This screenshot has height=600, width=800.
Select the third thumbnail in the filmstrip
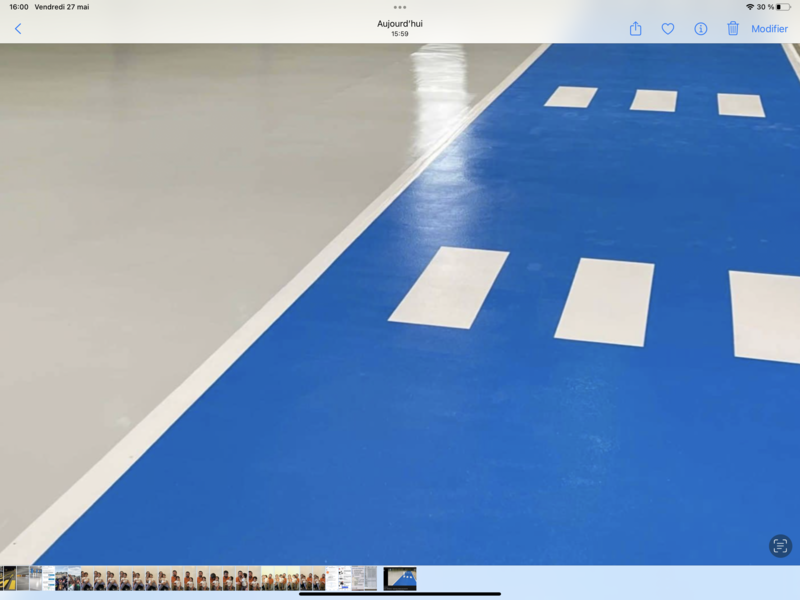click(36, 578)
